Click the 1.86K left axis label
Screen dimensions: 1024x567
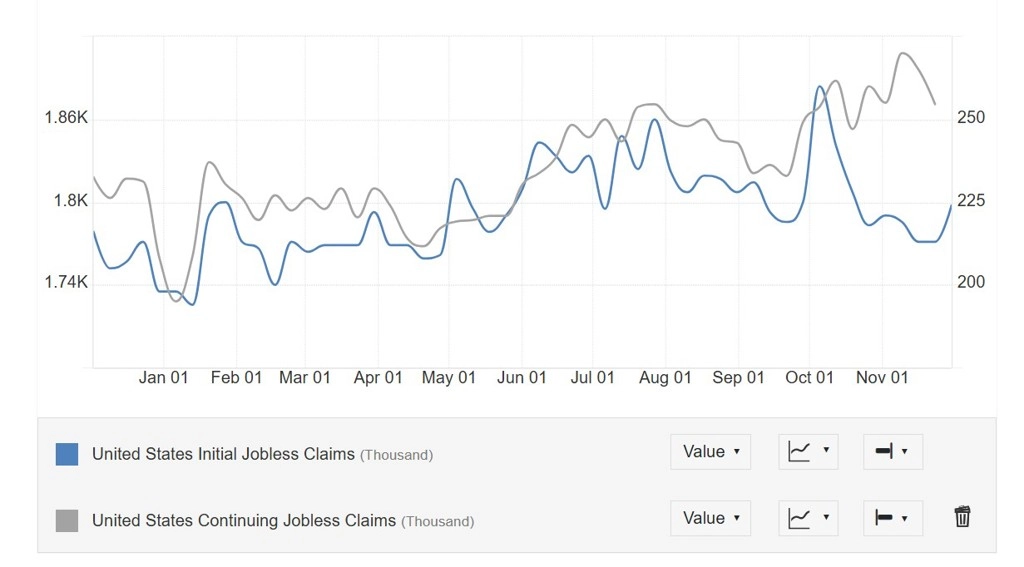click(66, 118)
